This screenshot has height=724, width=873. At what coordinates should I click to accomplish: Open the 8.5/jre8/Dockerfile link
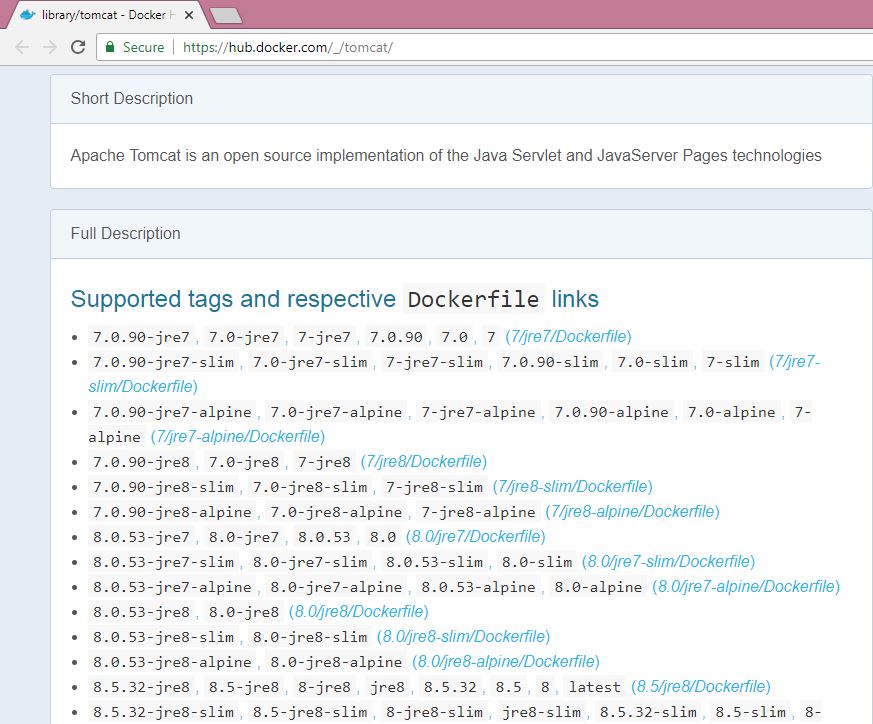click(700, 687)
